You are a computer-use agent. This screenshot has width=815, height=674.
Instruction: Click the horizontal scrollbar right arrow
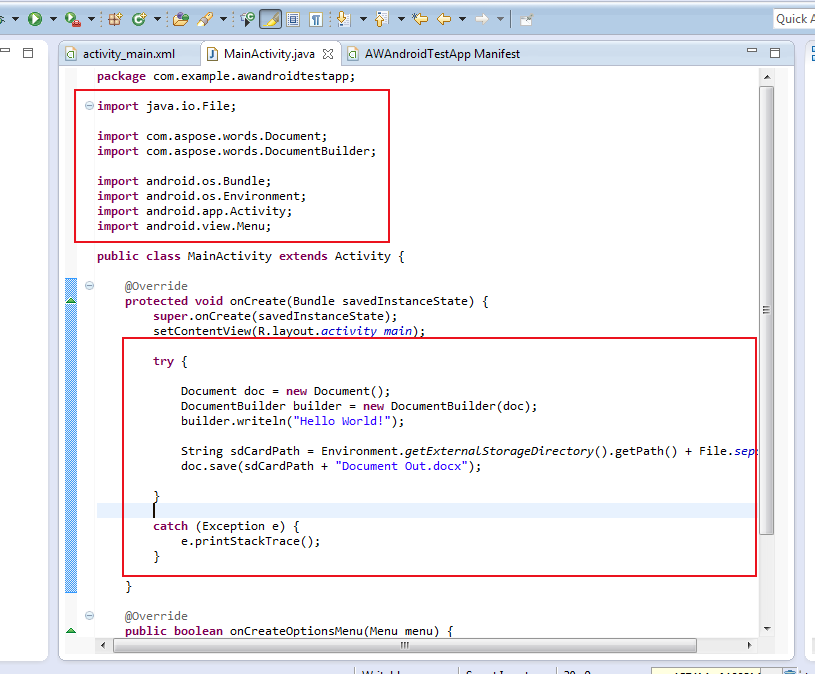click(750, 645)
